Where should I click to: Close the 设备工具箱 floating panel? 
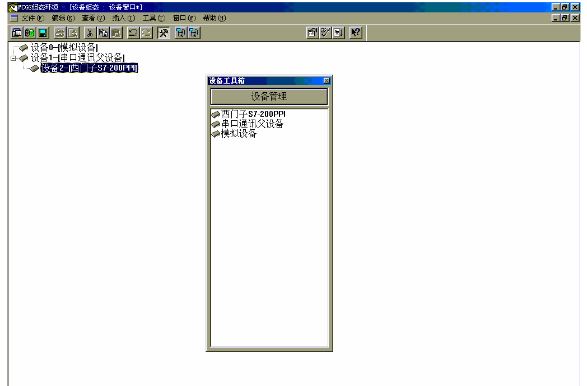click(x=326, y=80)
